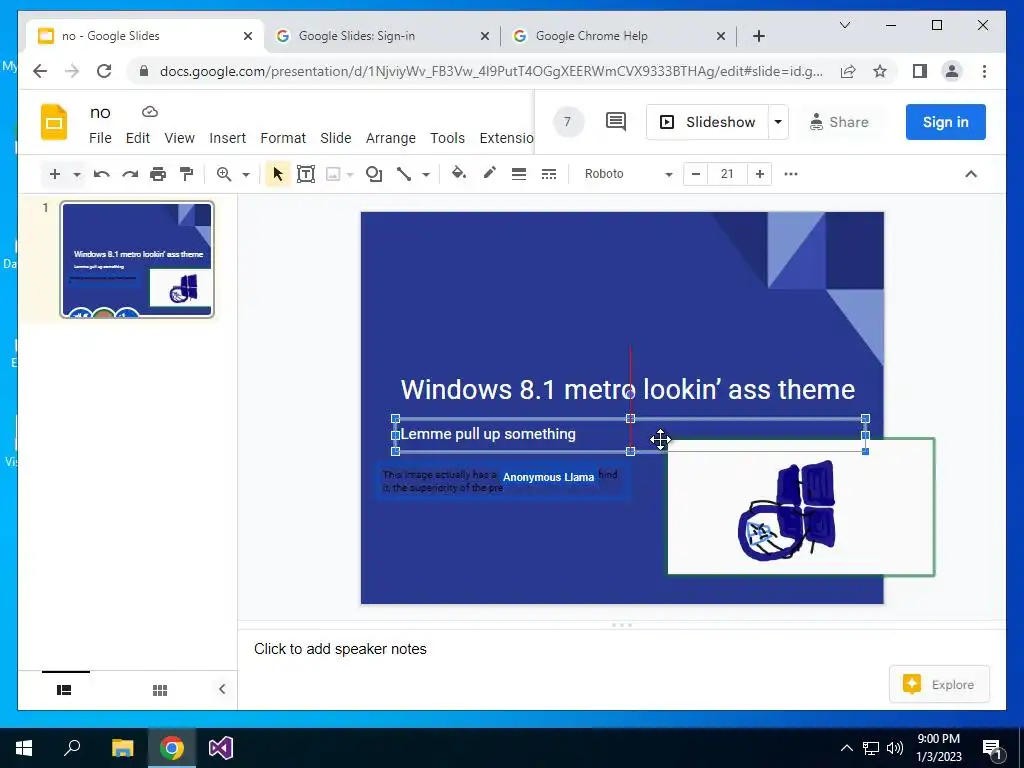Collapse the menus with the up chevron
The height and width of the screenshot is (768, 1024).
click(x=971, y=174)
